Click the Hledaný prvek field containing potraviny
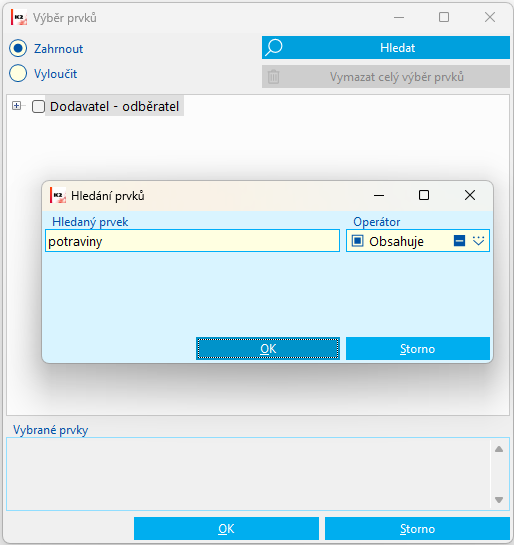Viewport: 514px width, 545px height. tap(192, 241)
